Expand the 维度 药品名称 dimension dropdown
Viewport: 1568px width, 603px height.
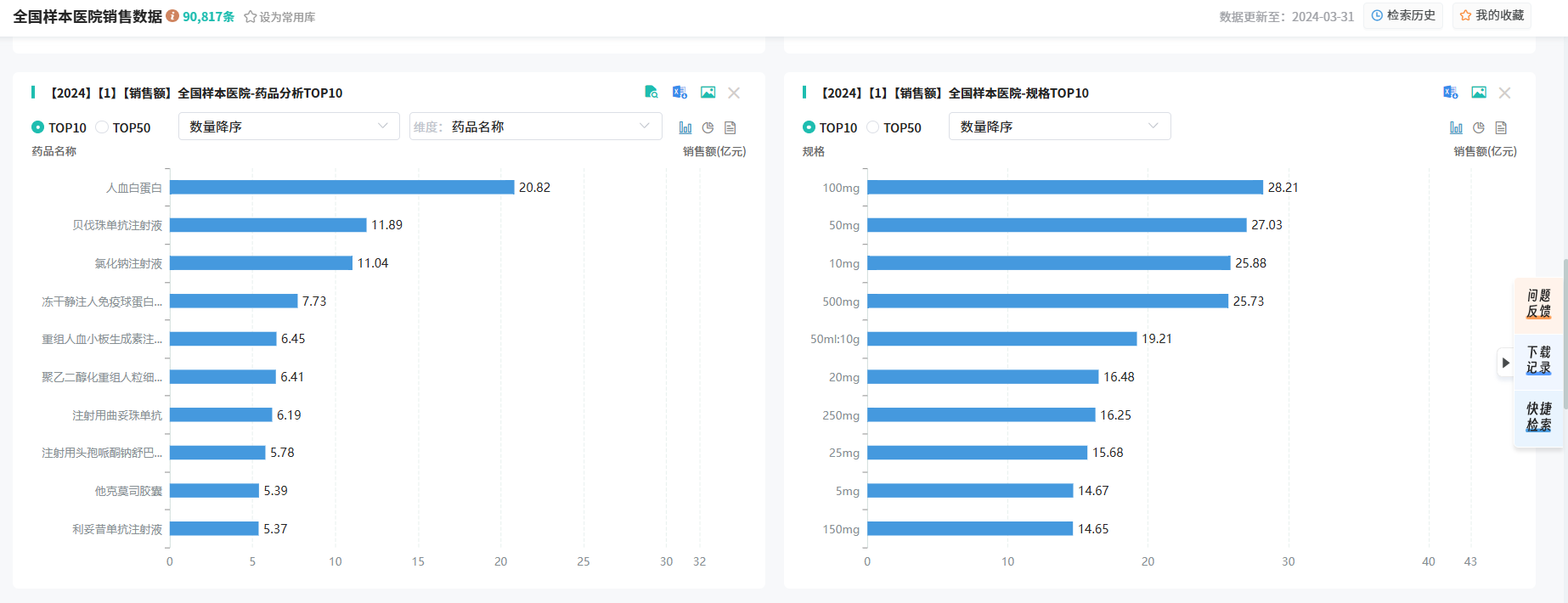point(535,127)
